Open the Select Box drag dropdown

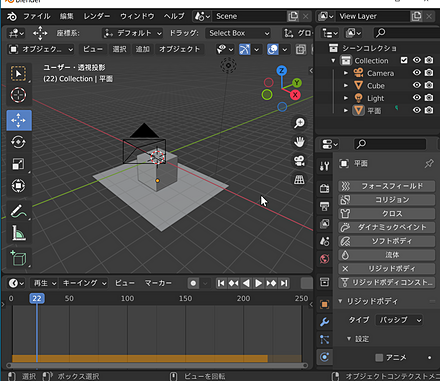[238, 33]
